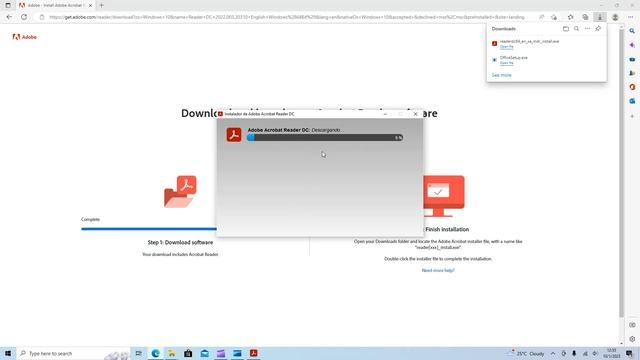Open file link for reader install exe
The image size is (640, 360).
click(507, 47)
